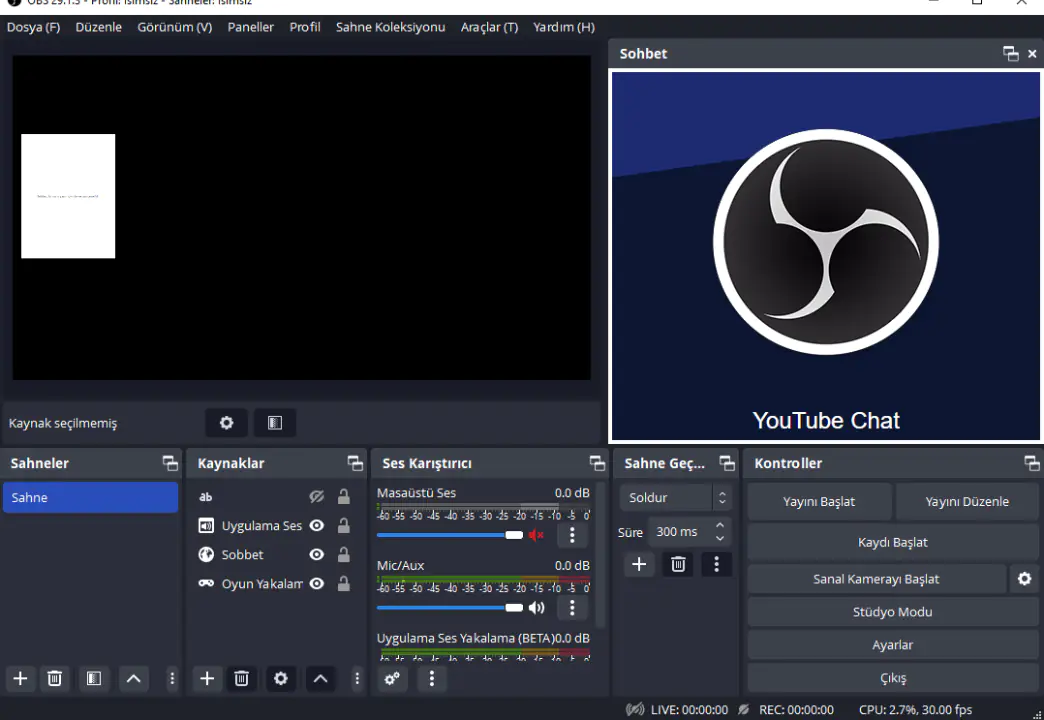Delete scene transition with trash icon
The width and height of the screenshot is (1044, 720).
click(x=678, y=564)
